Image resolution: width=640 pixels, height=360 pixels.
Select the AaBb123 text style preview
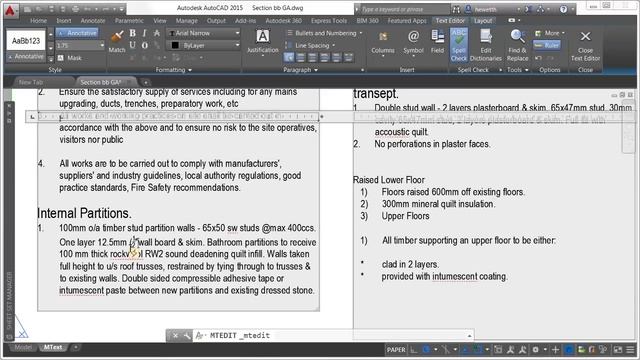[x=26, y=40]
